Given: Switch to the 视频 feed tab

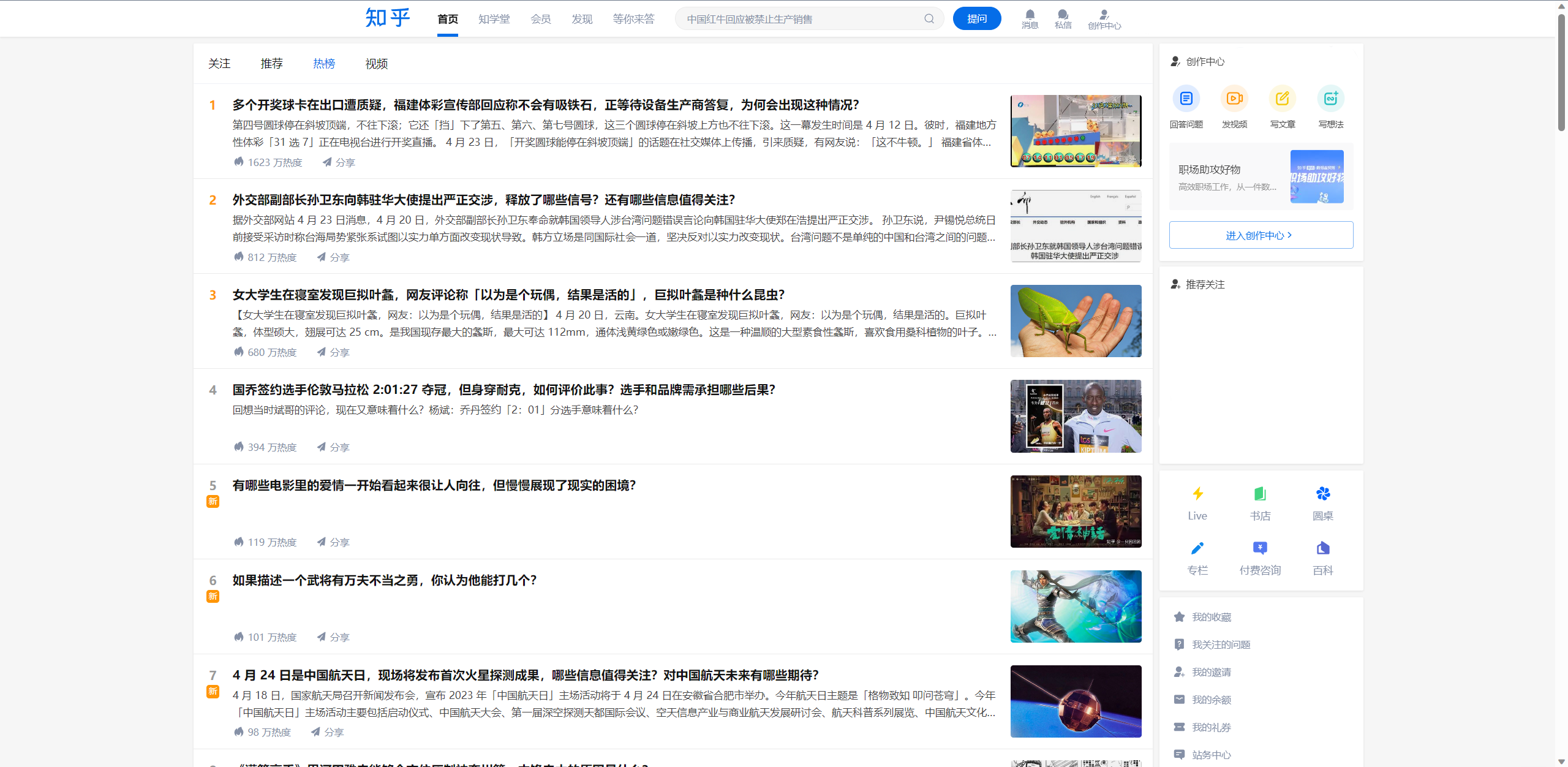Looking at the screenshot, I should 376,64.
